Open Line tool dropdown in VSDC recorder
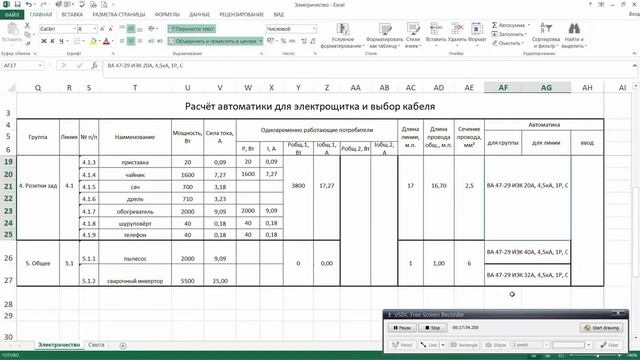Screen dimensions: 640x360 (x=442, y=345)
